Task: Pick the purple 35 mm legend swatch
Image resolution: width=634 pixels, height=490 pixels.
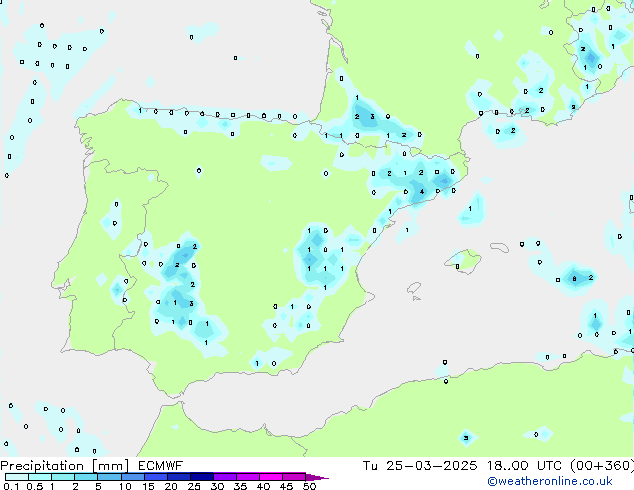Action: pos(248,477)
